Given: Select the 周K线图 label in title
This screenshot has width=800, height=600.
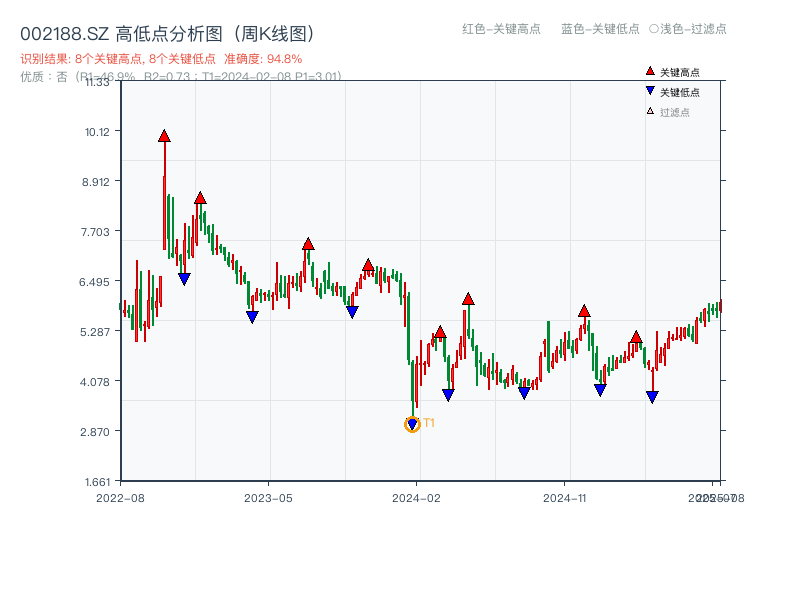Looking at the screenshot, I should (267, 31).
